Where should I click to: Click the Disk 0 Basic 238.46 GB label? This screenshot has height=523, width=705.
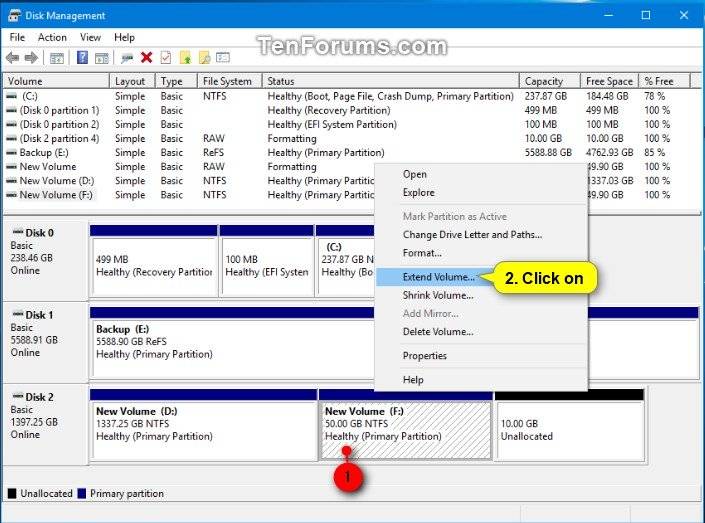45,261
